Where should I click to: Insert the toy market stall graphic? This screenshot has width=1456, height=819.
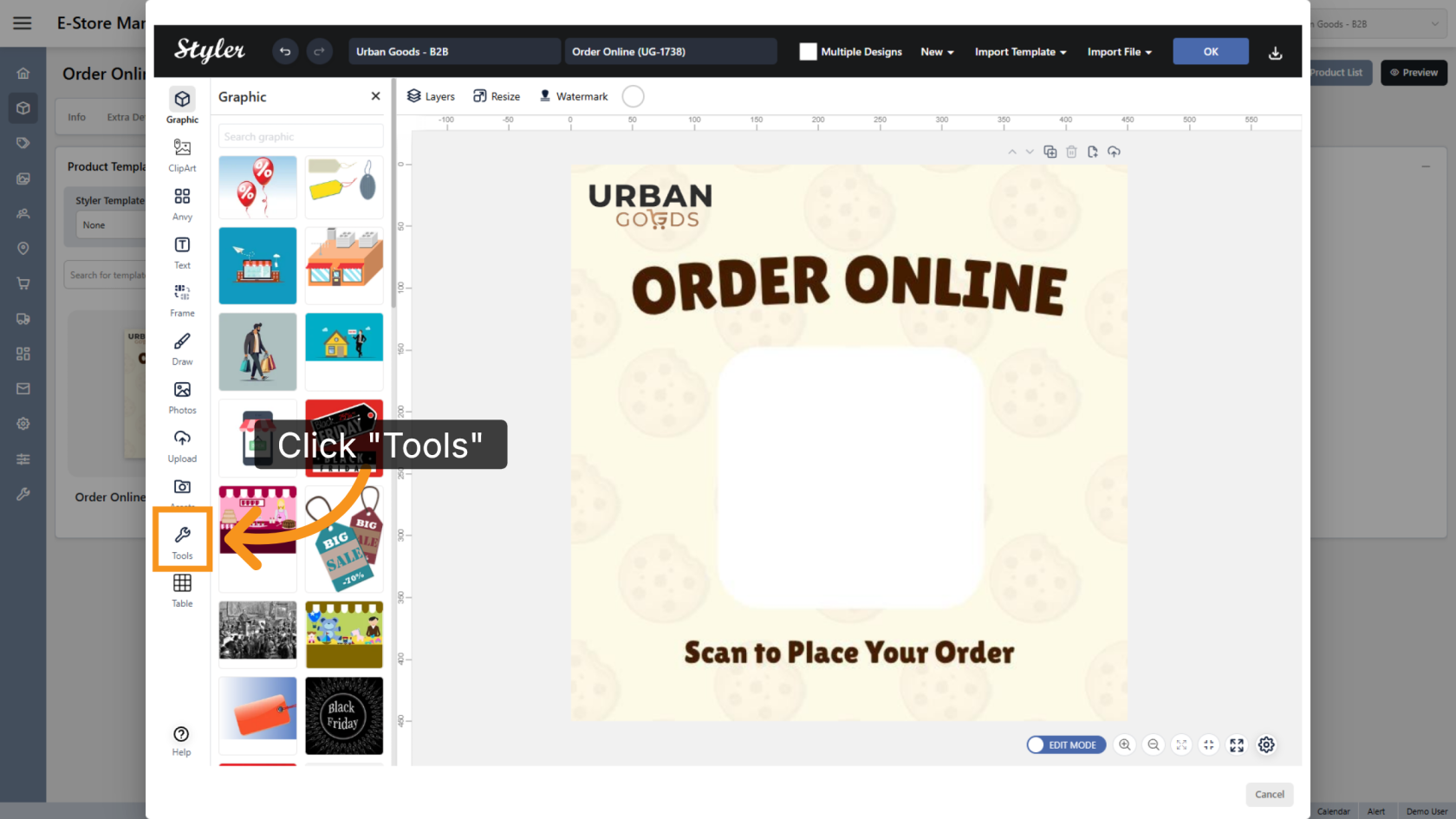point(344,635)
